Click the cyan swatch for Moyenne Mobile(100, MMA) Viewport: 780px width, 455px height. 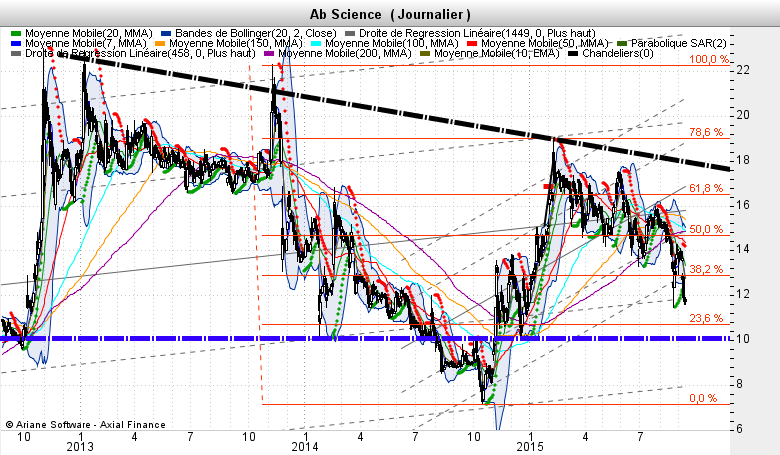[x=316, y=44]
